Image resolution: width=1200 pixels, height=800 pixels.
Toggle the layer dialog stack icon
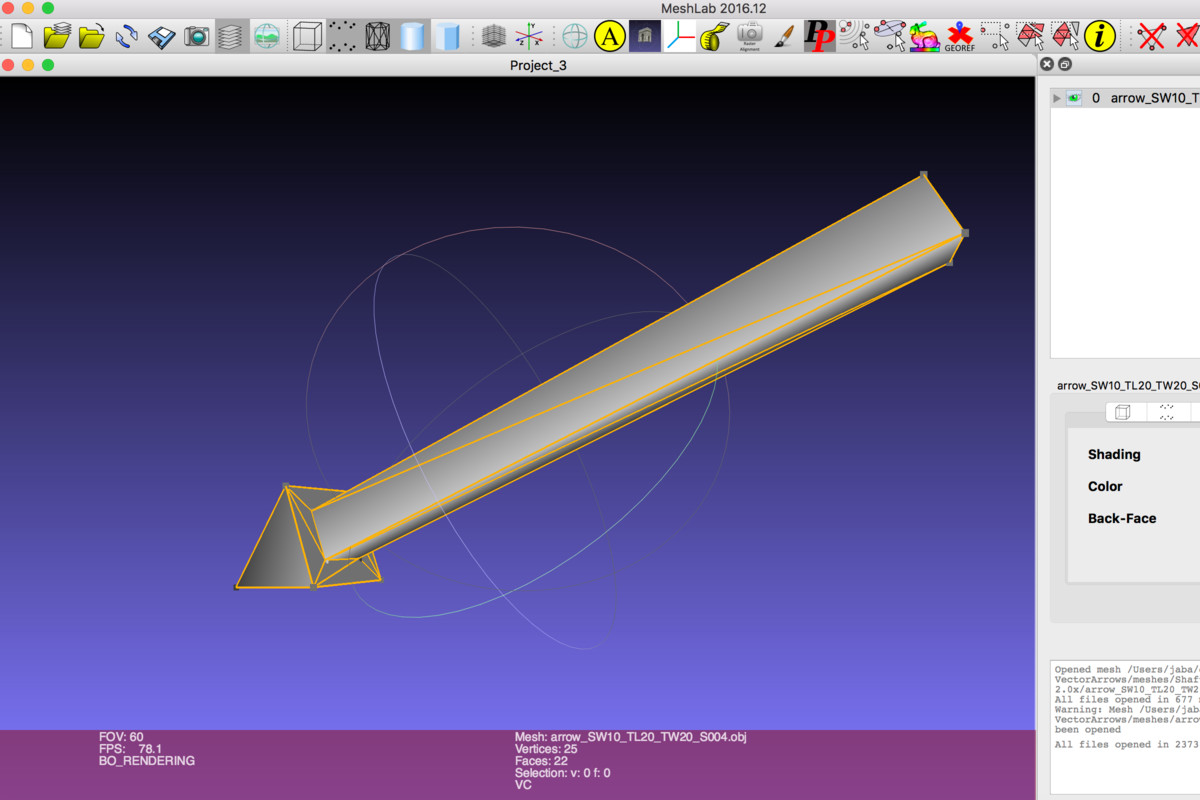click(x=231, y=36)
